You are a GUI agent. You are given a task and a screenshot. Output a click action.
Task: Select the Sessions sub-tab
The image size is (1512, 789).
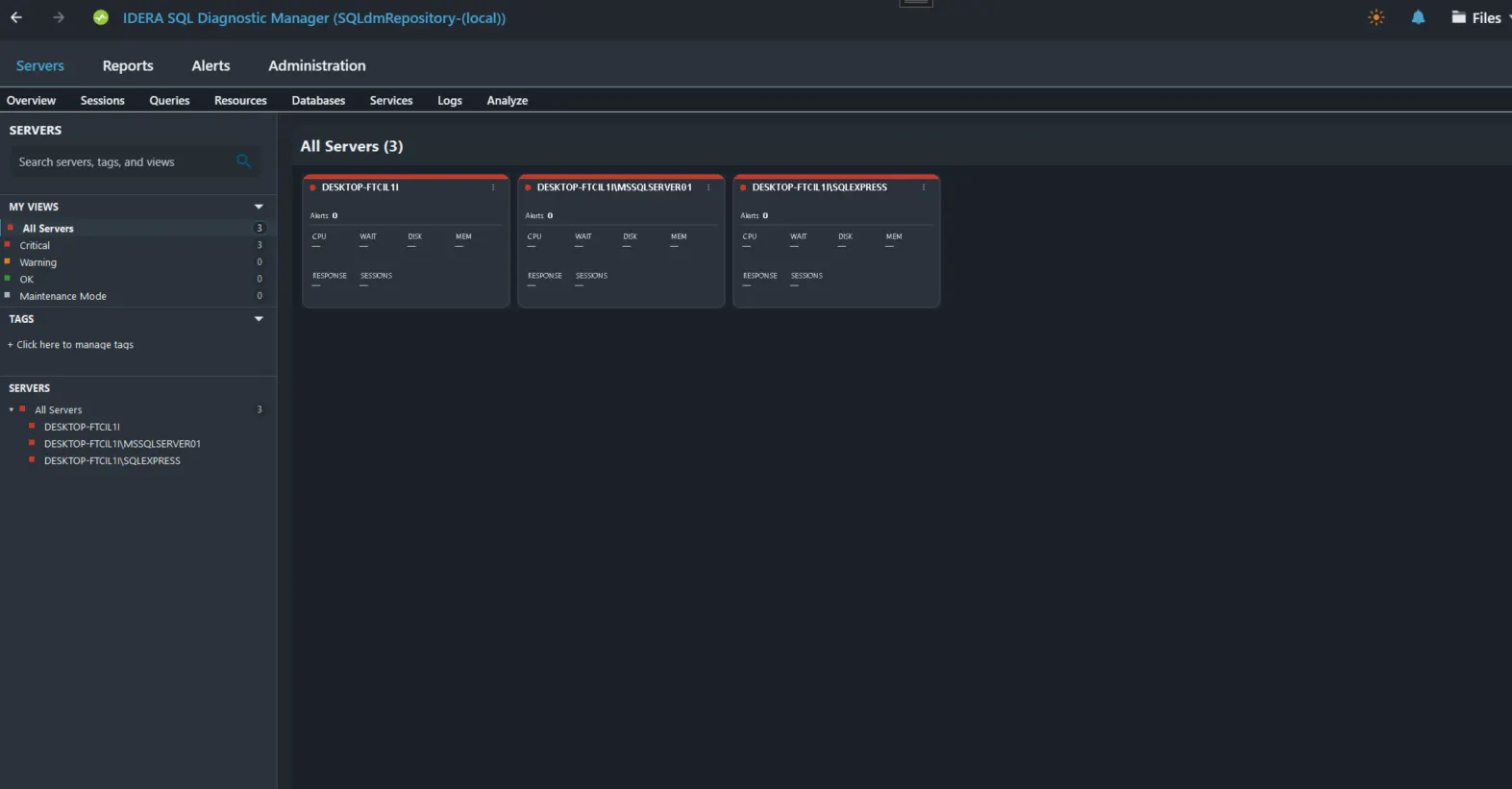[103, 100]
